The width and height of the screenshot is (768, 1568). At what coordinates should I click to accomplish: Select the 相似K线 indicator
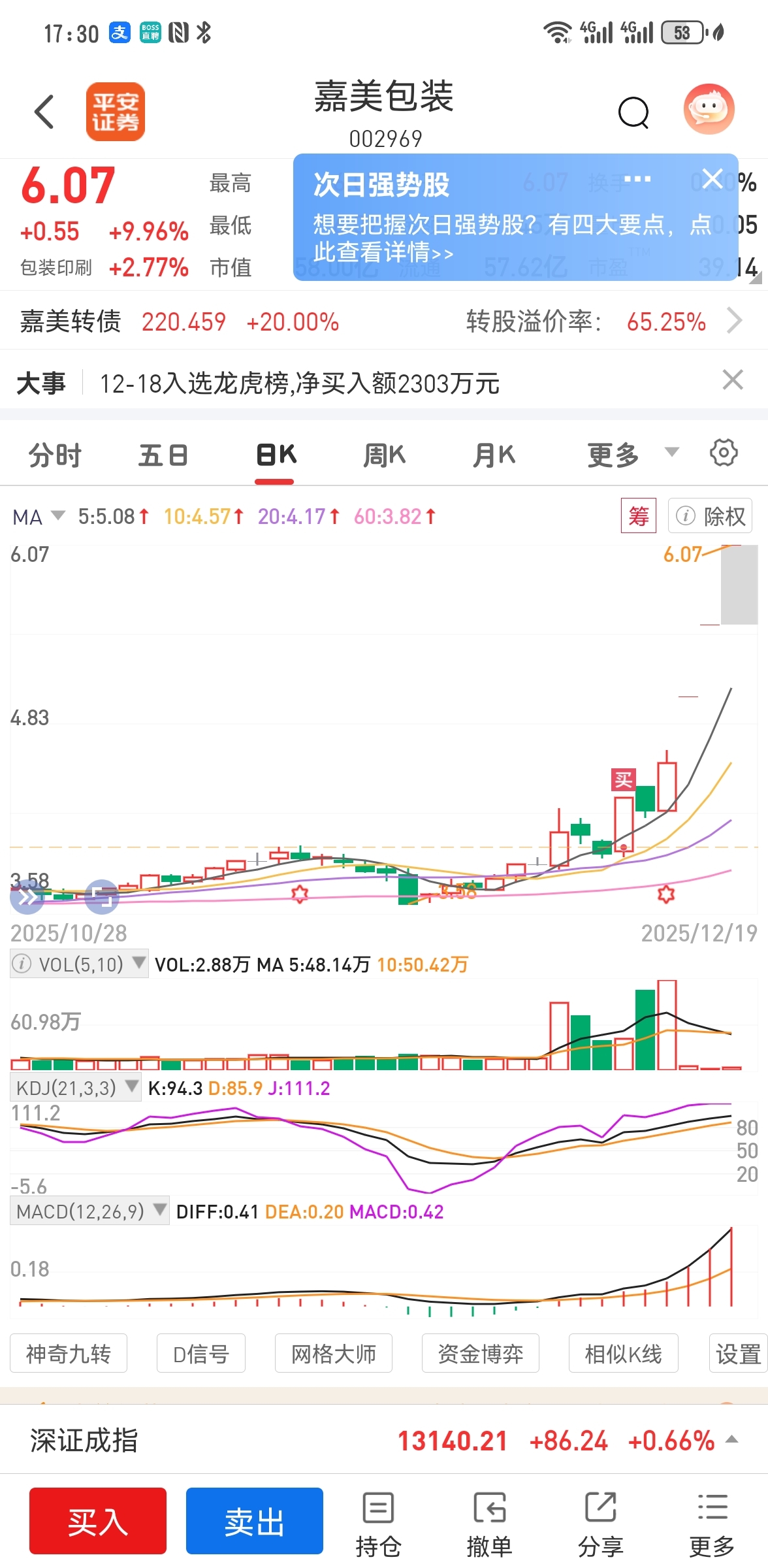624,1354
